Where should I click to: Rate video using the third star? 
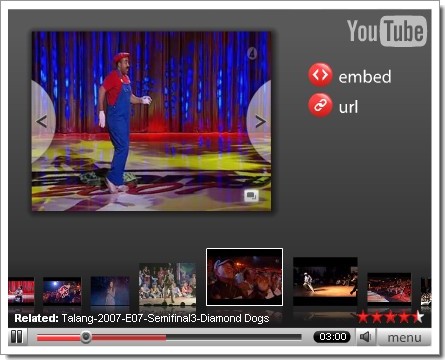pyautogui.click(x=390, y=317)
